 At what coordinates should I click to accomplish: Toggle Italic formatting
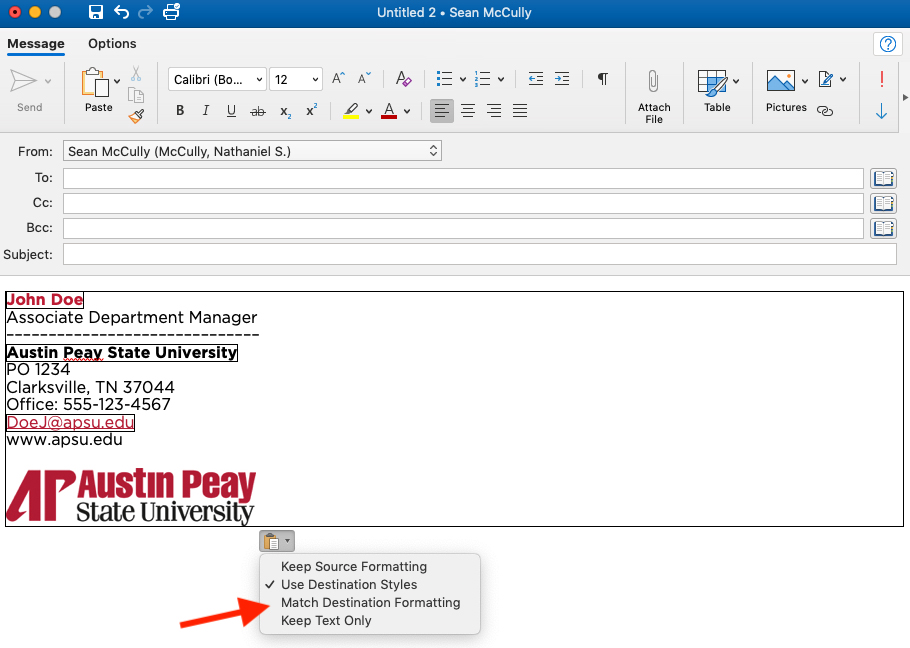[206, 111]
